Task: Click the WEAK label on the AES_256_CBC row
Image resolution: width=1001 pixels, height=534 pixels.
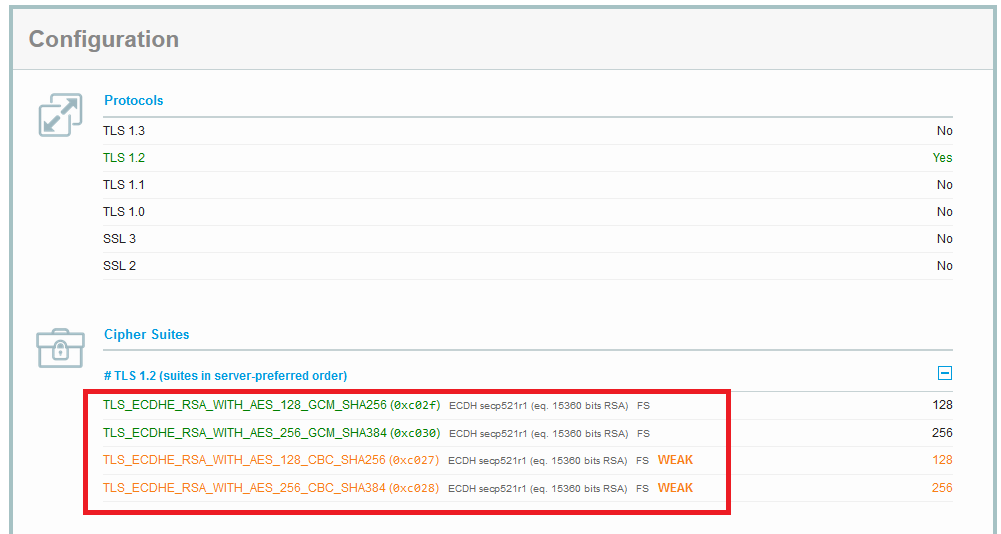Action: [675, 488]
